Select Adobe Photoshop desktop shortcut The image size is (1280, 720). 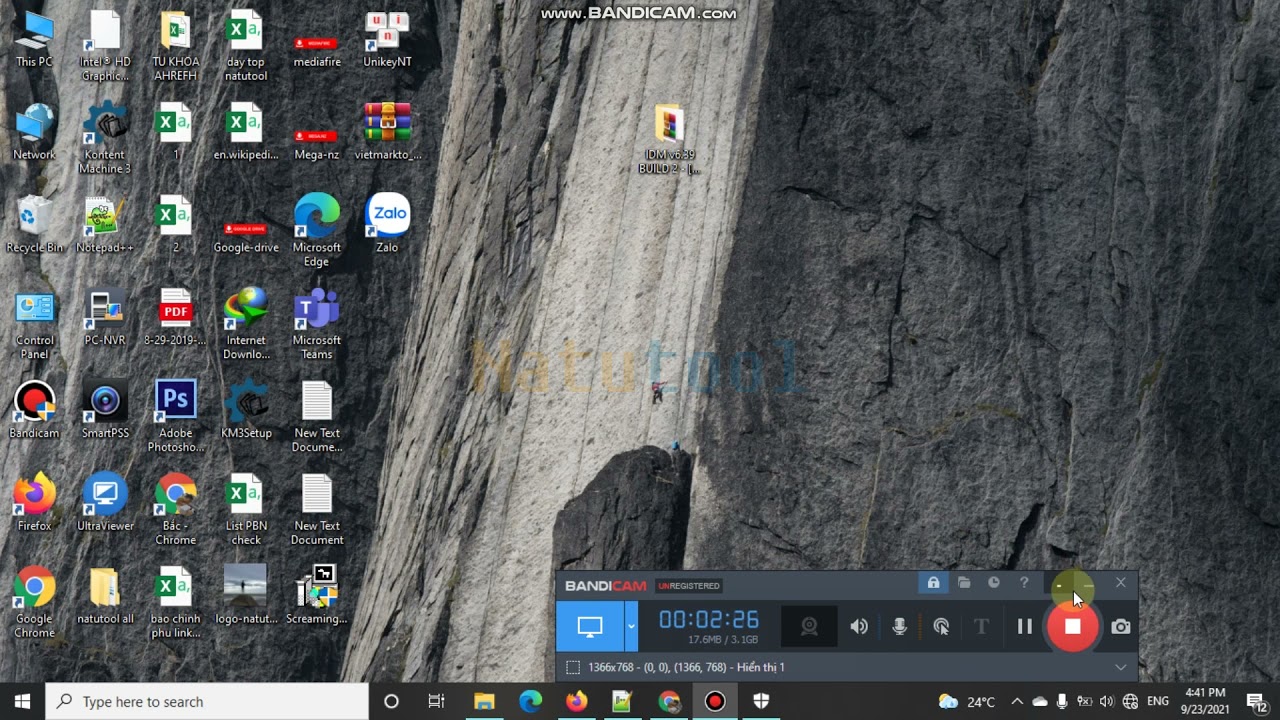pyautogui.click(x=175, y=418)
